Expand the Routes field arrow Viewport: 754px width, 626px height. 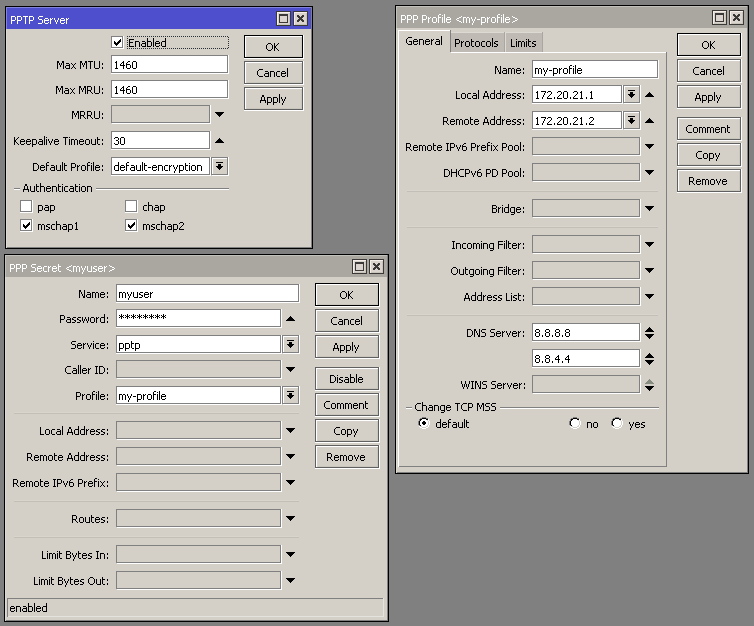click(x=290, y=519)
